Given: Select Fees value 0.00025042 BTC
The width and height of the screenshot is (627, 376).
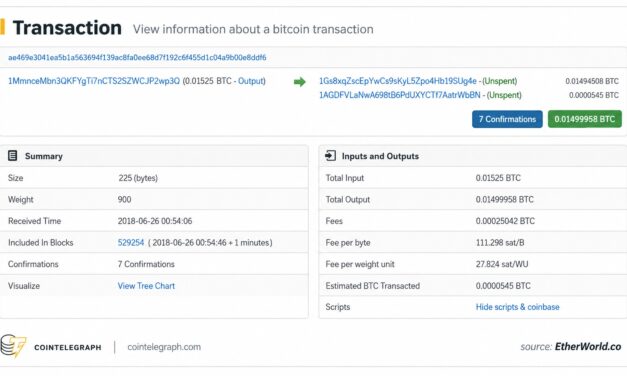Looking at the screenshot, I should (x=505, y=221).
